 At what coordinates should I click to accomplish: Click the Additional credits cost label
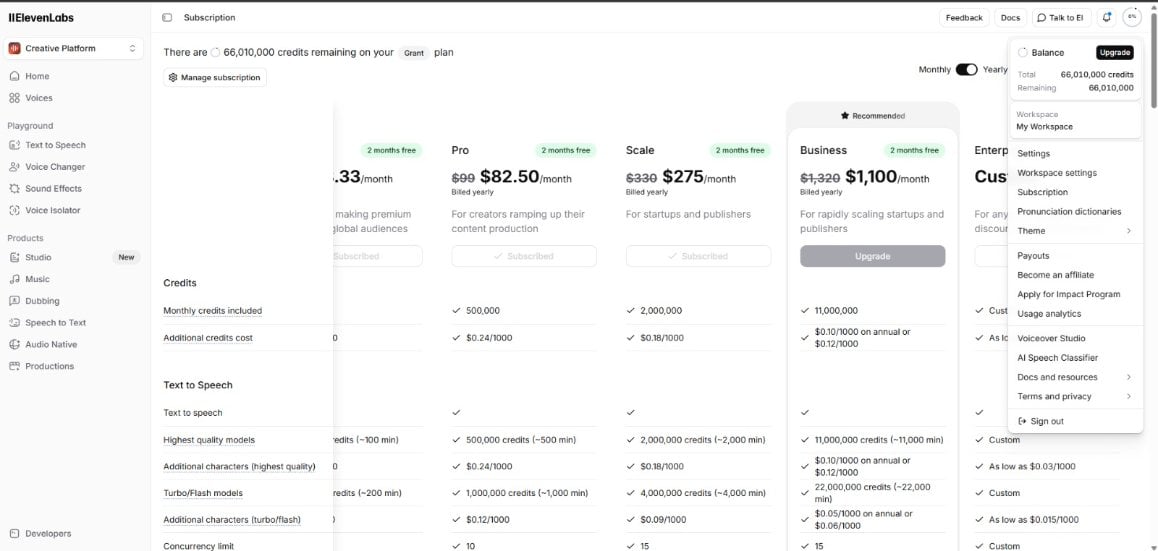click(x=209, y=338)
